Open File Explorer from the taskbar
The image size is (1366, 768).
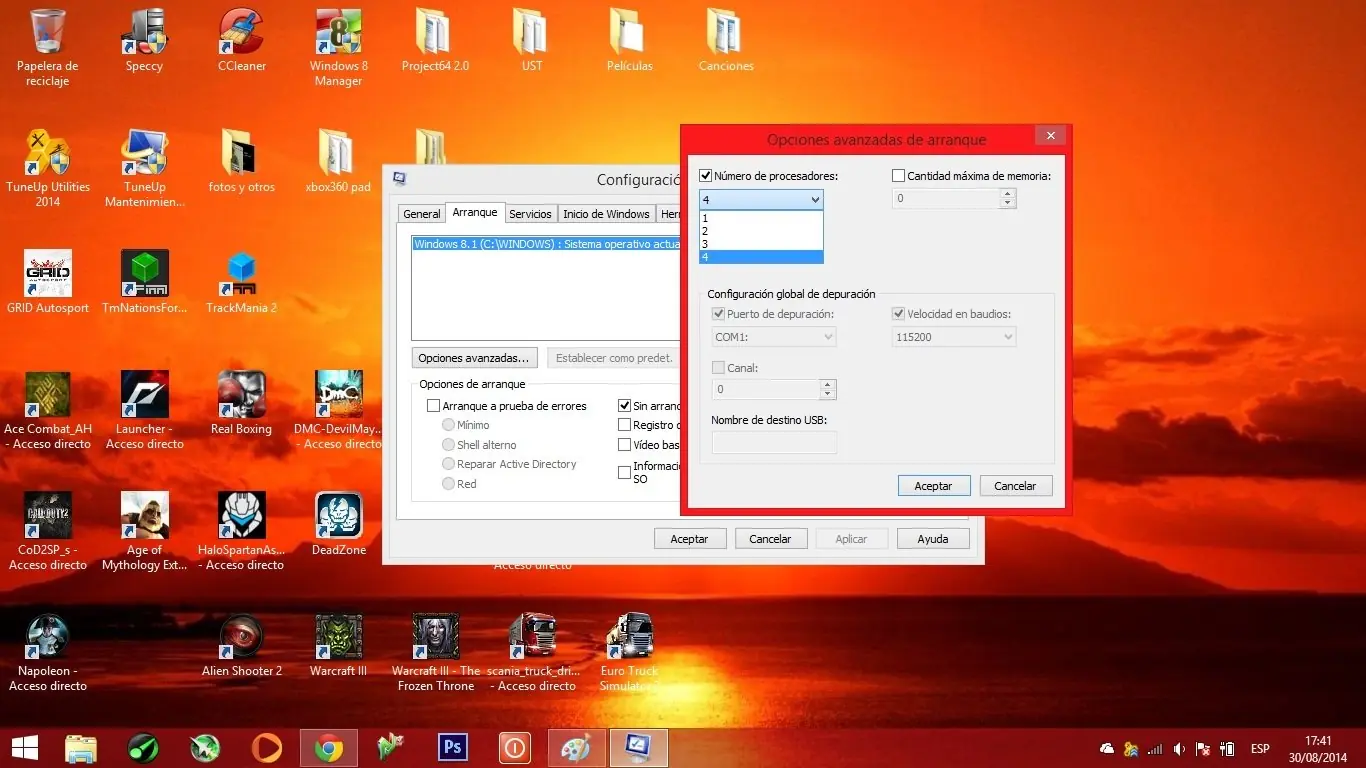click(x=81, y=748)
